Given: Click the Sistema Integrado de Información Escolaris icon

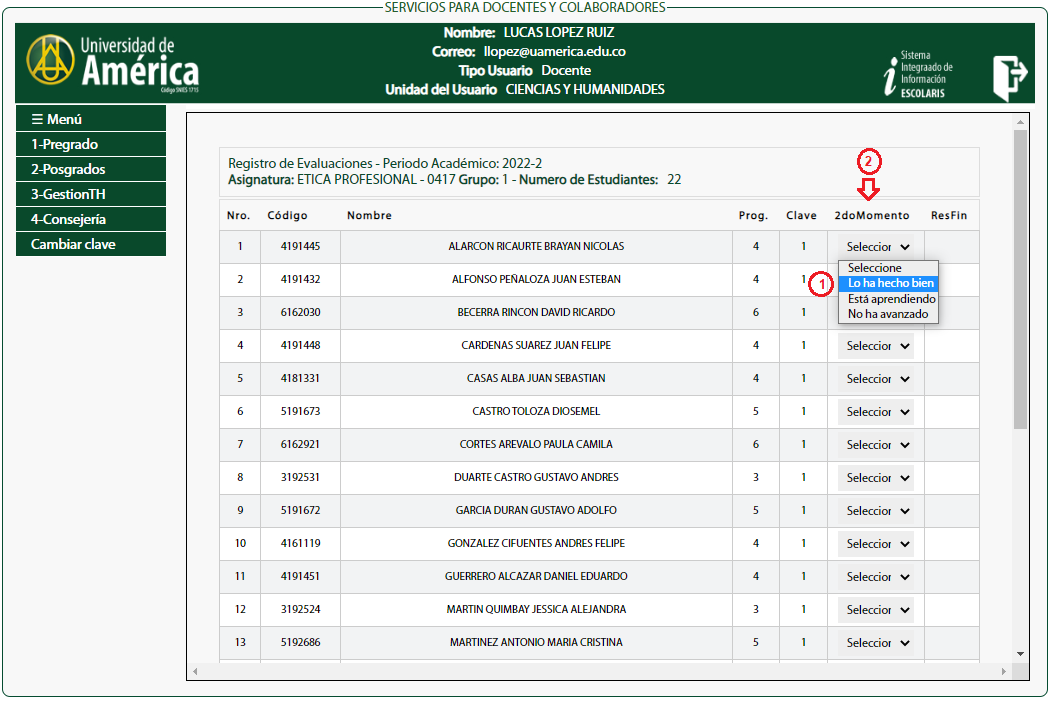Looking at the screenshot, I should [918, 74].
